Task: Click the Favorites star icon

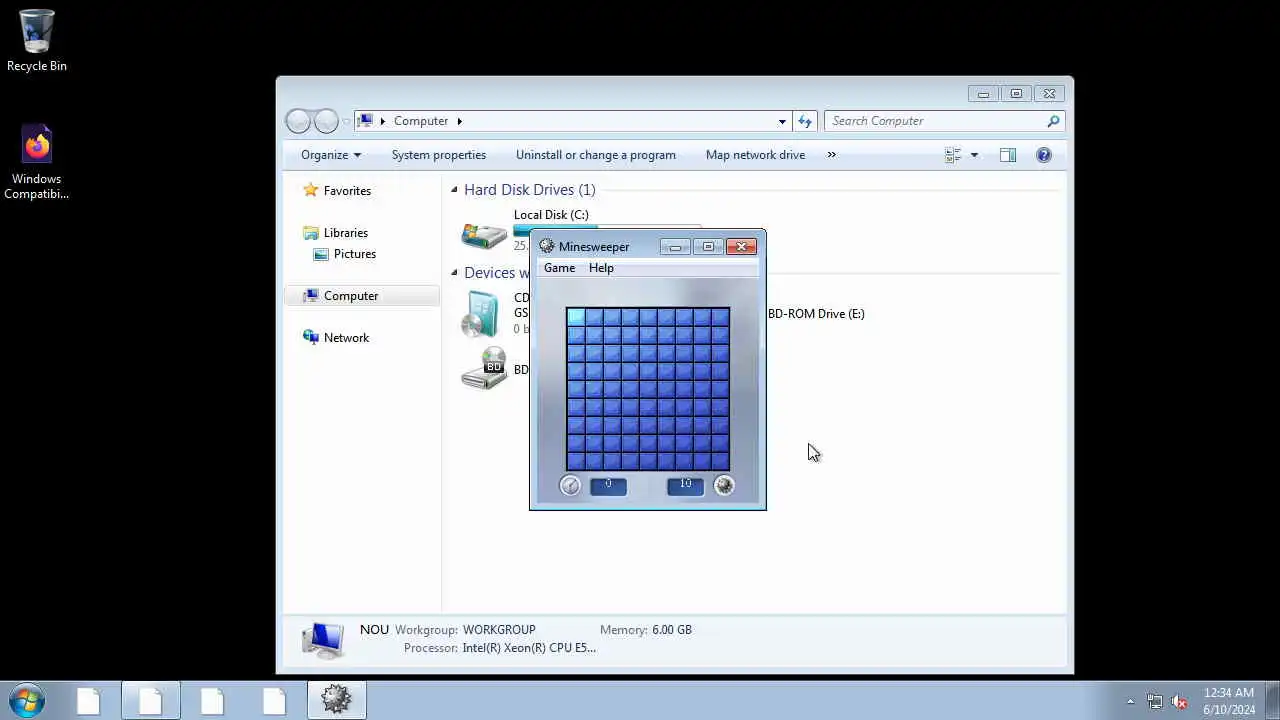Action: [x=311, y=190]
